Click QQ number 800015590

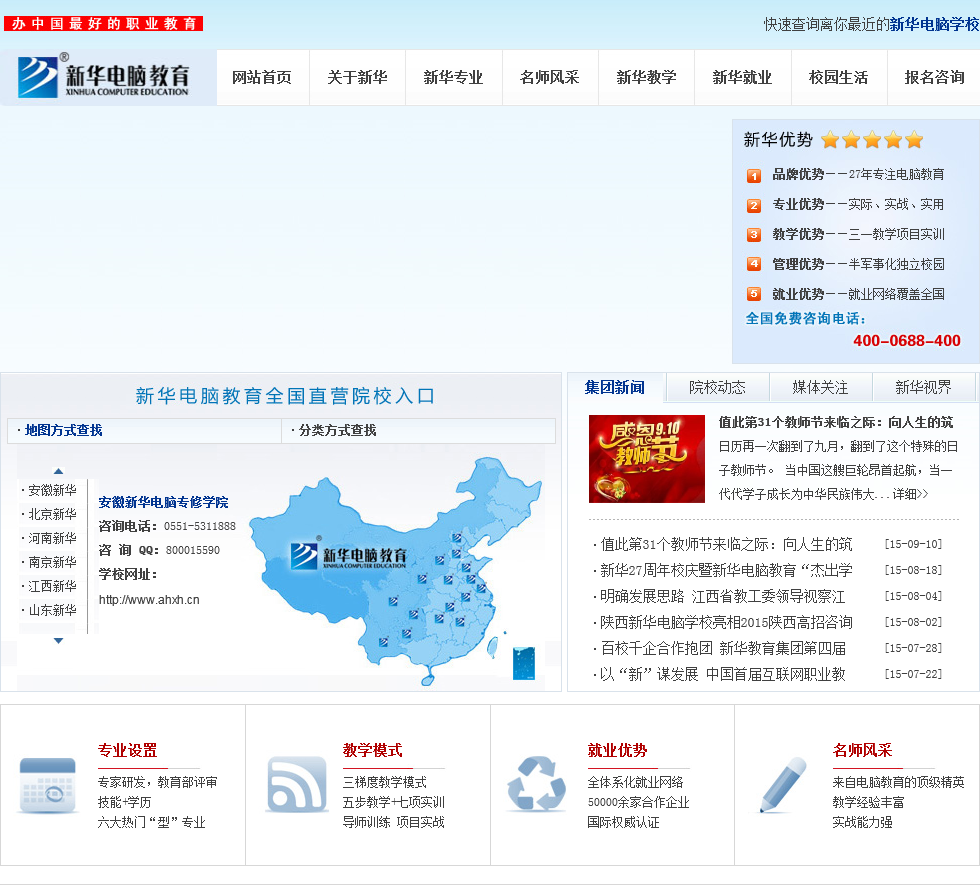tap(192, 550)
